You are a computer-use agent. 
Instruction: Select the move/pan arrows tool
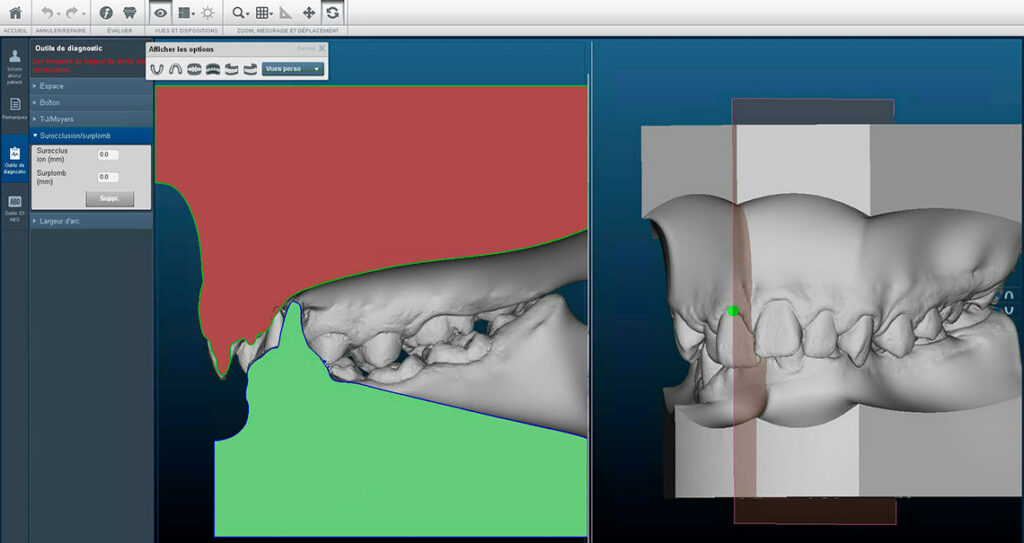(309, 13)
